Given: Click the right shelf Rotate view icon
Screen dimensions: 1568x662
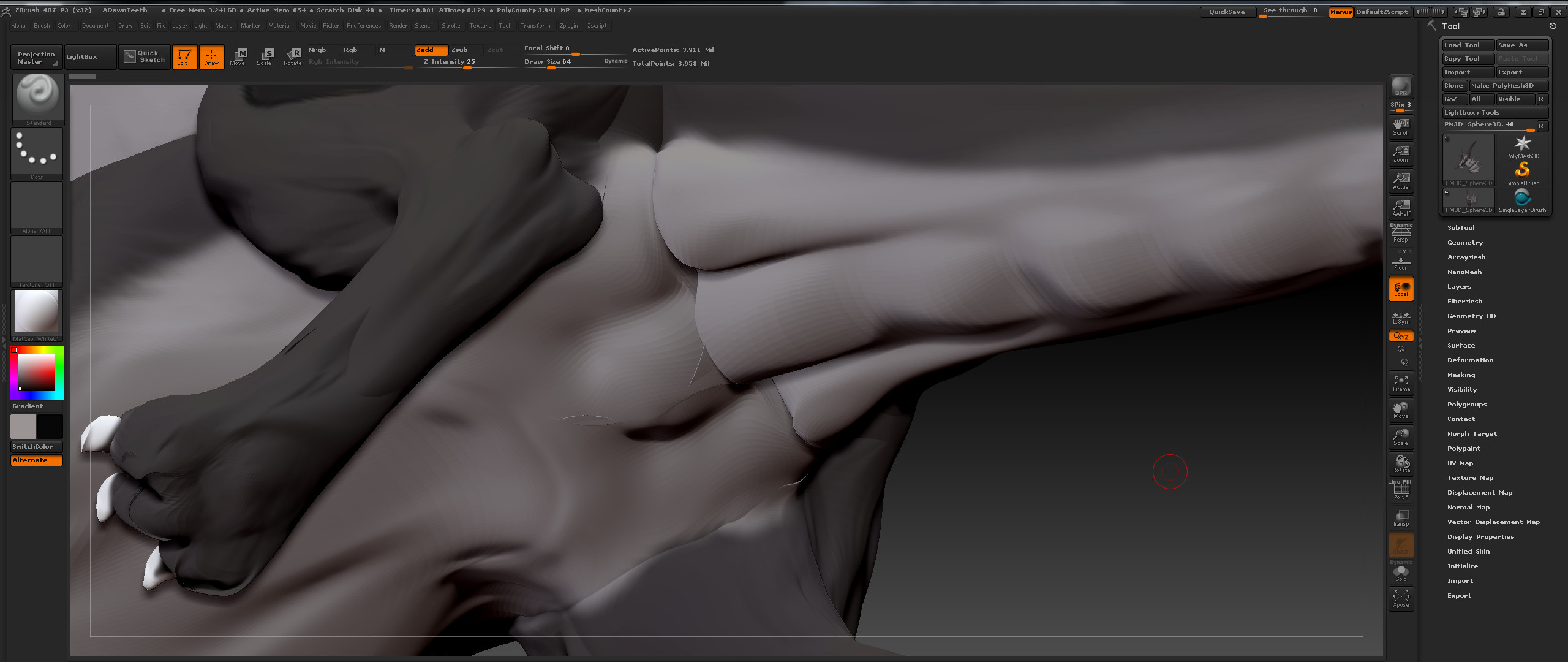Looking at the screenshot, I should pos(1401,464).
